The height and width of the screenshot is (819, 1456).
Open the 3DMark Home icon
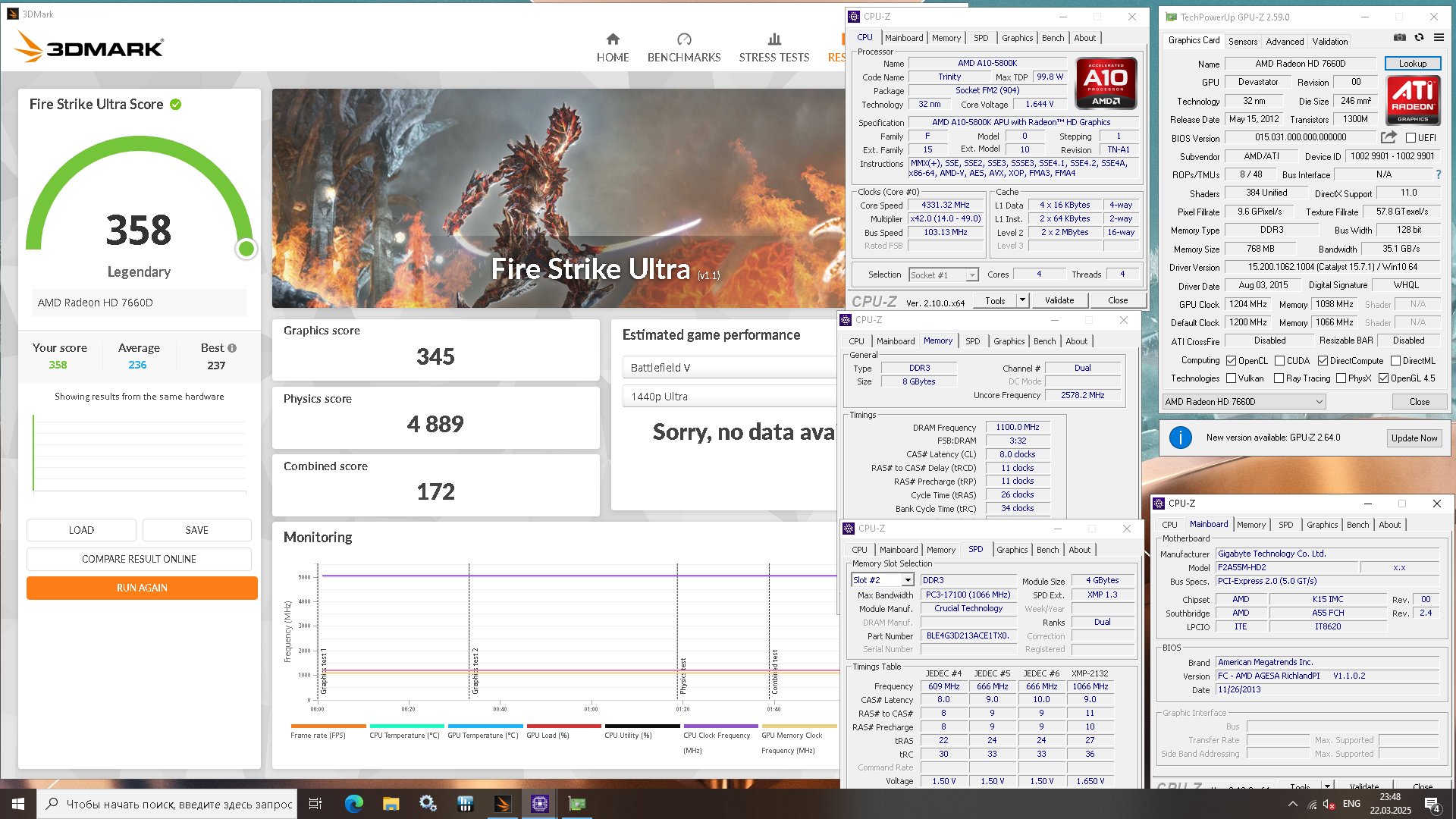tap(613, 39)
